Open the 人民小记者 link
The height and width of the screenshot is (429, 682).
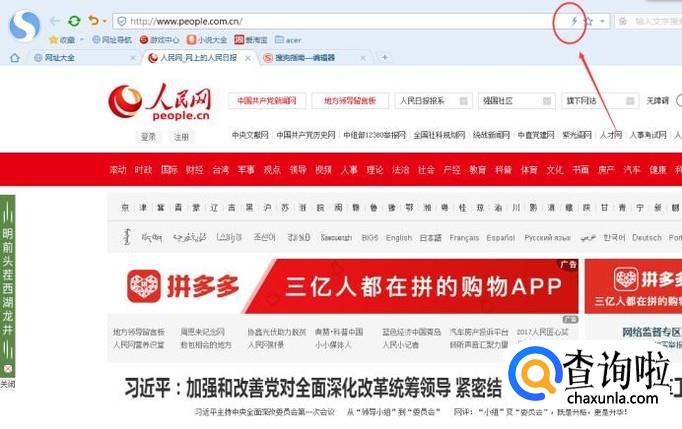[x=401, y=345]
